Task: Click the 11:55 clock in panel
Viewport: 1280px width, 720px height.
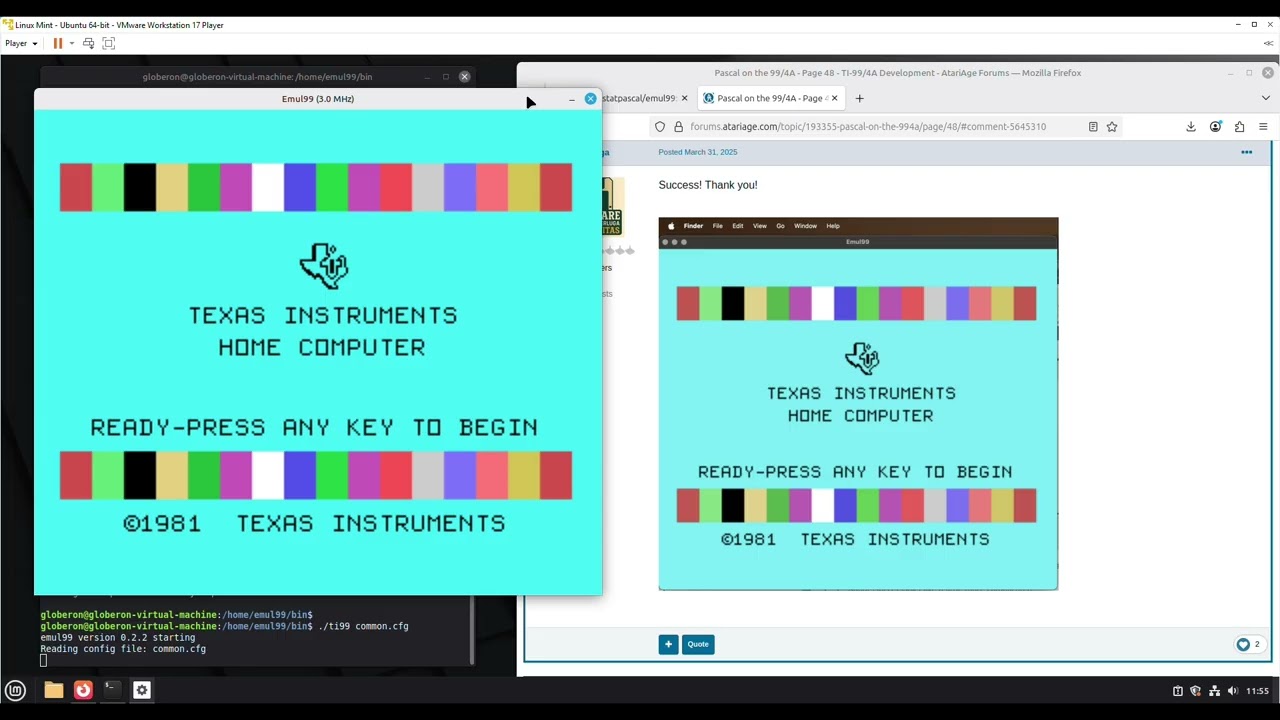Action: click(x=1257, y=691)
